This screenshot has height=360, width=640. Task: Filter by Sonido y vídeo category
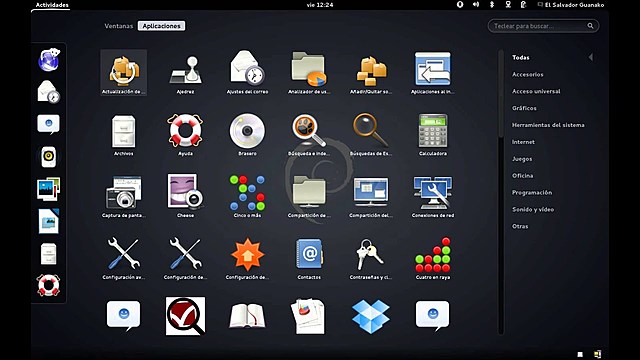pos(533,209)
